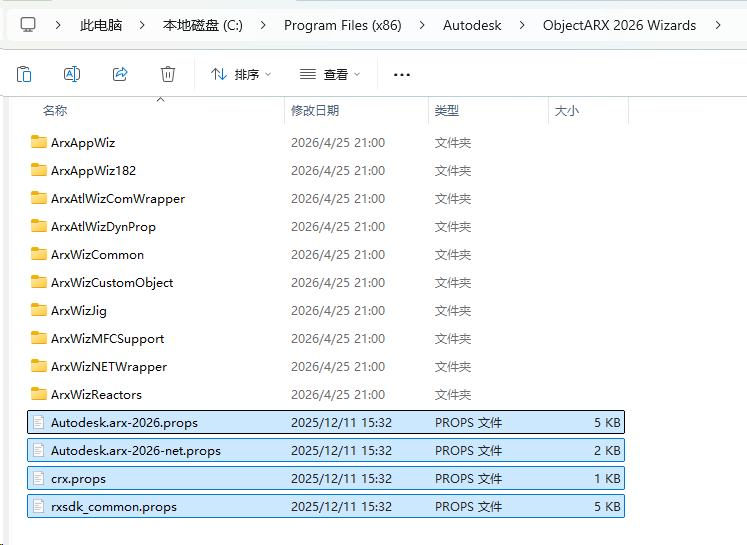The image size is (747, 545).
Task: Select the ArxAtlWizComWrapper folder icon
Action: 39,198
